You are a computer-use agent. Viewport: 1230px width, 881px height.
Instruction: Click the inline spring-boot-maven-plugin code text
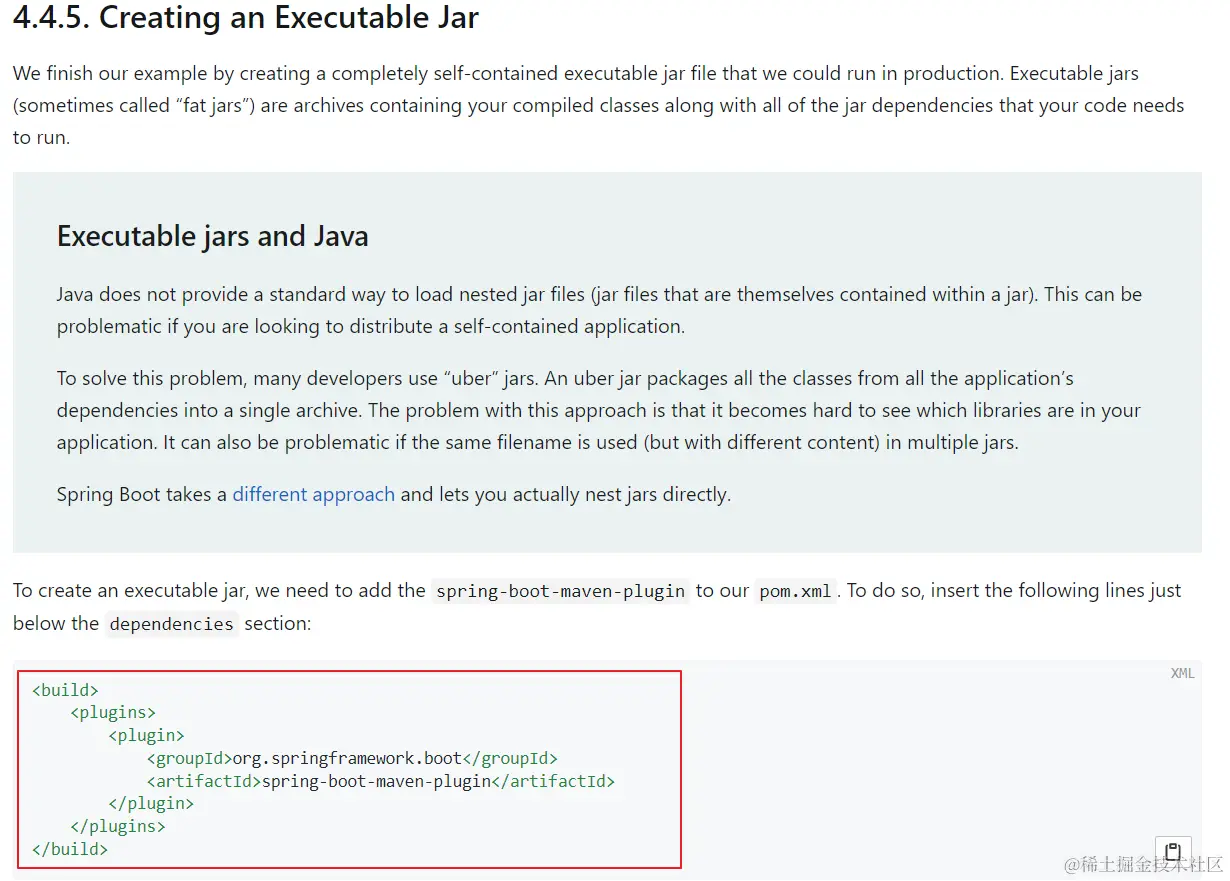[x=561, y=591]
